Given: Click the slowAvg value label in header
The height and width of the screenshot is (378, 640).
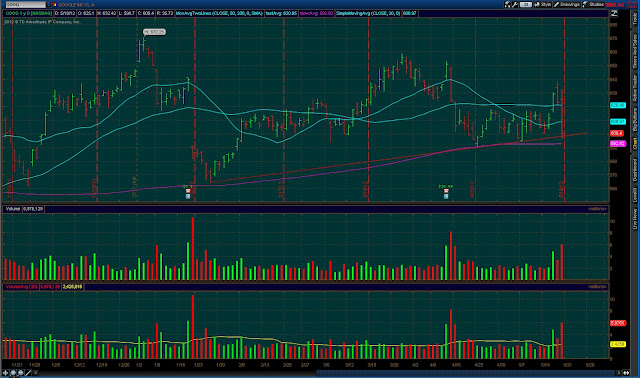Looking at the screenshot, I should click(317, 13).
